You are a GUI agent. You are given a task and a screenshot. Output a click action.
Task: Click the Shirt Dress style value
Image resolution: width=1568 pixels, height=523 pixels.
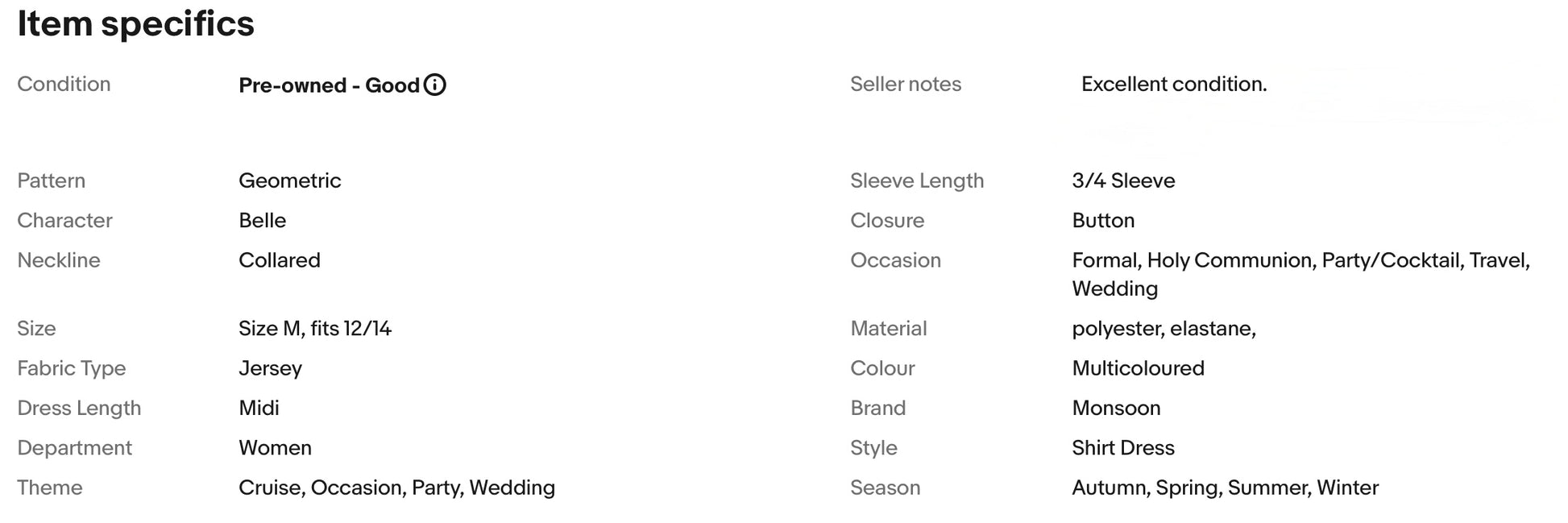point(1123,448)
